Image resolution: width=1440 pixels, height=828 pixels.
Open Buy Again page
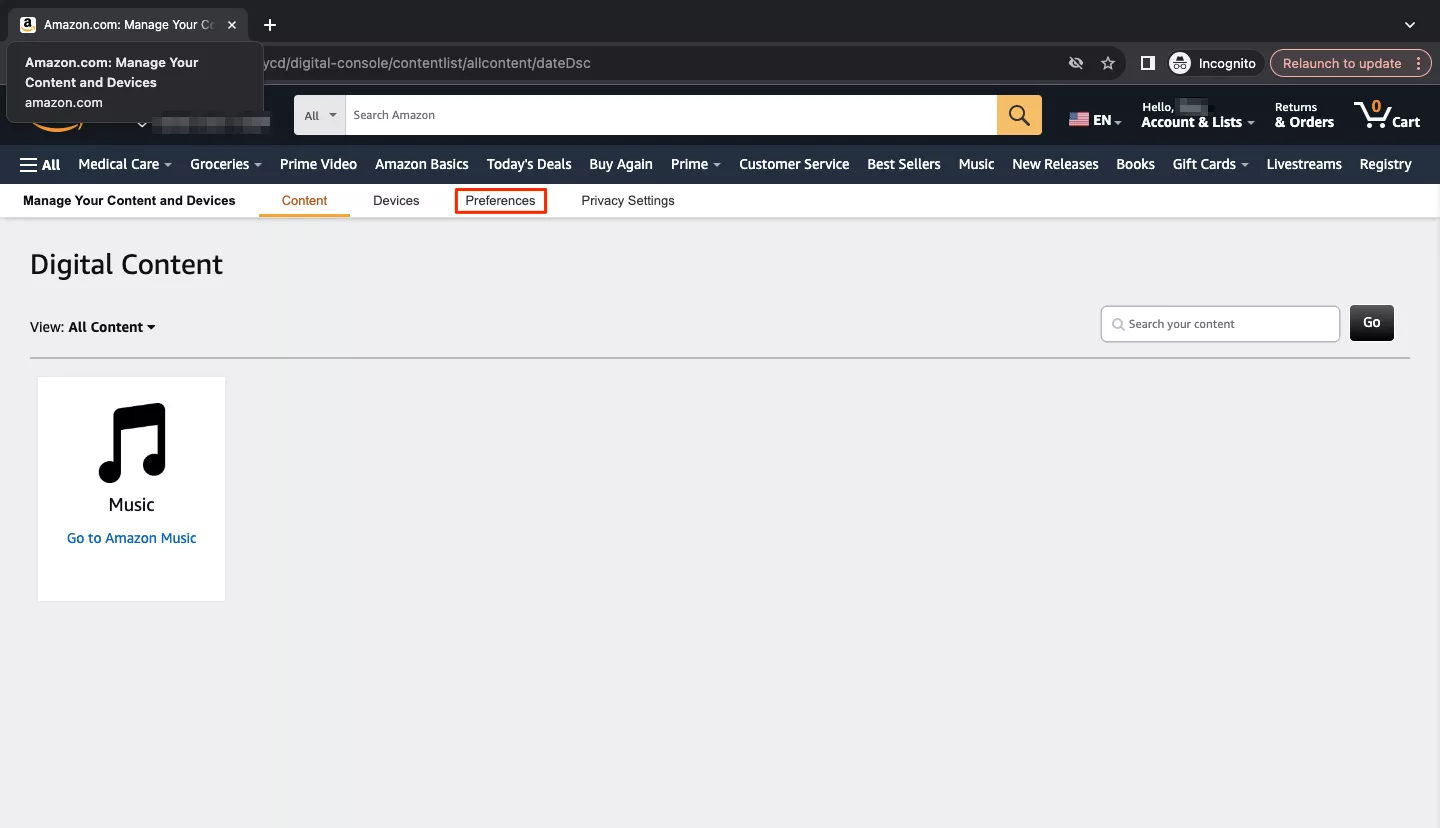[621, 164]
